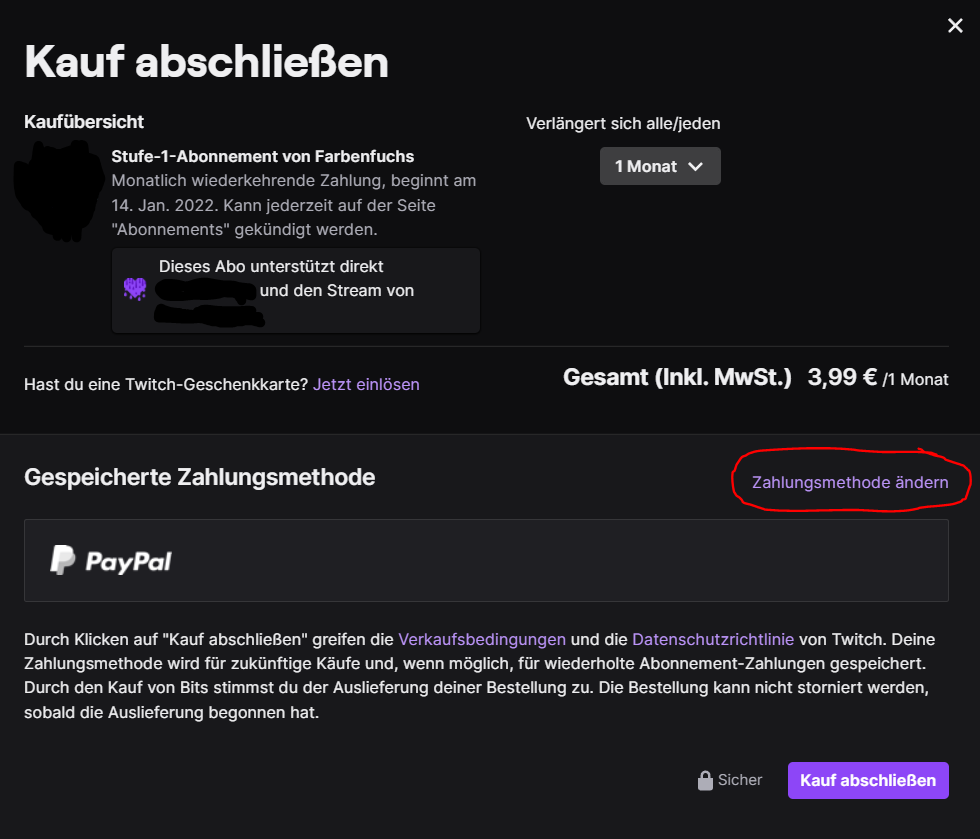Click the Dieses Abo unterstützt direkt box
980x839 pixels.
[x=296, y=290]
